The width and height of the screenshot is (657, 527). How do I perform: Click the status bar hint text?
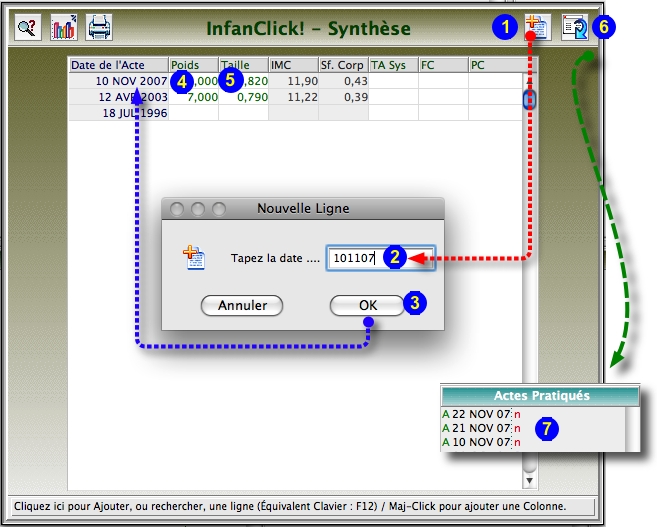tap(290, 506)
